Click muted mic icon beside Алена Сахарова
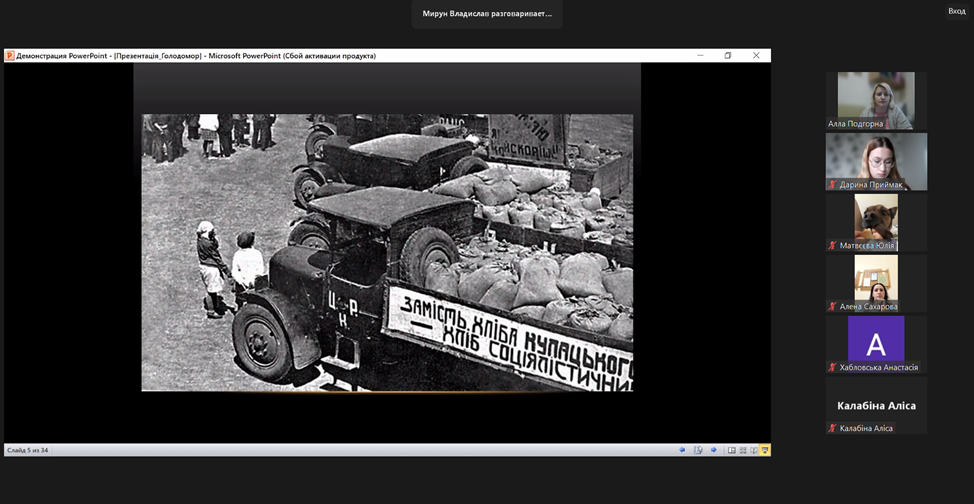 point(832,307)
